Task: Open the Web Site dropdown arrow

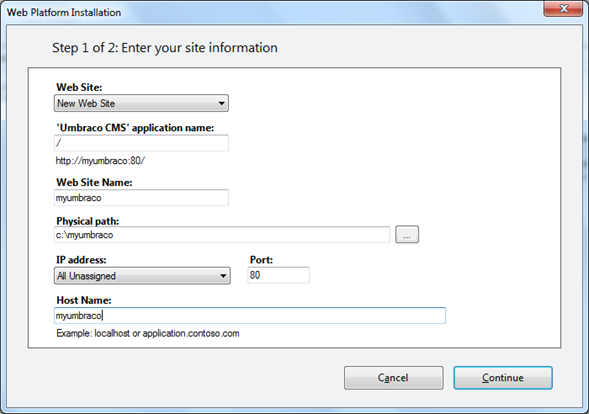Action: (x=222, y=103)
